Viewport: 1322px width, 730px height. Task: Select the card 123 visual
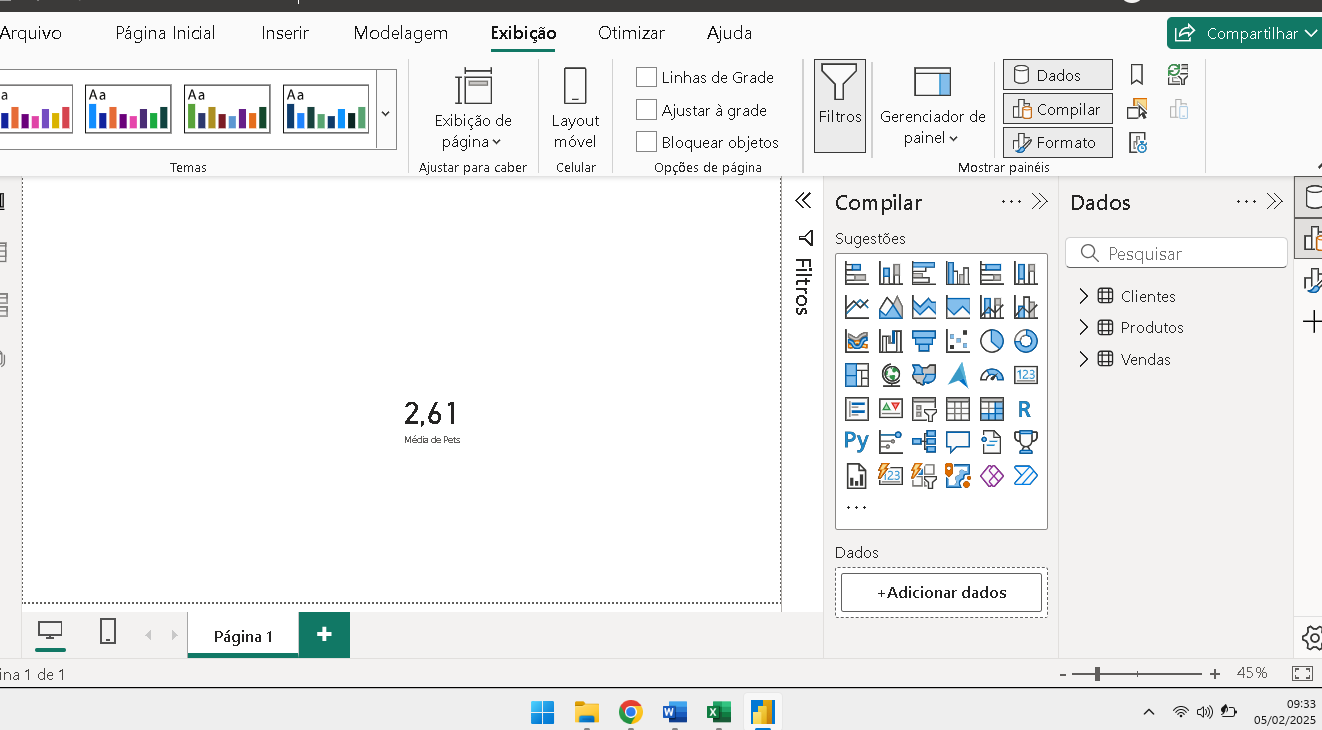click(1025, 375)
